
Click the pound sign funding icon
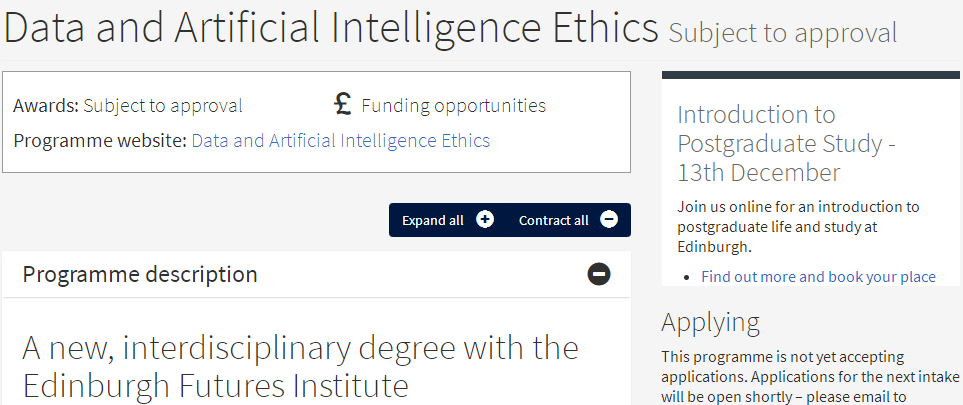point(343,104)
